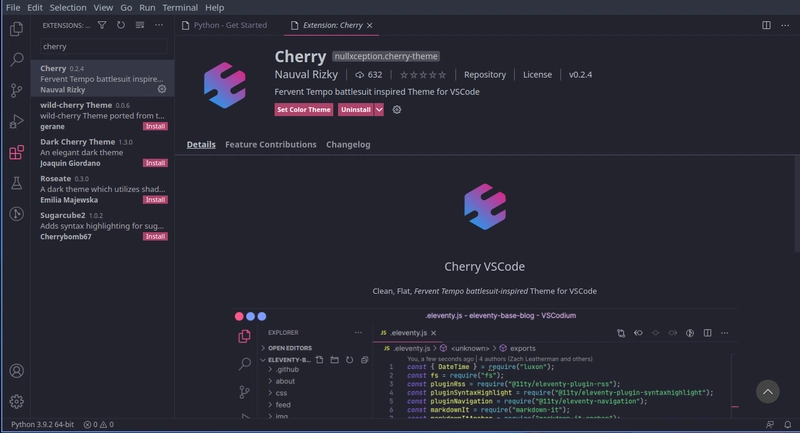Open the Testing flask view
This screenshot has height=433, width=800.
(x=16, y=183)
